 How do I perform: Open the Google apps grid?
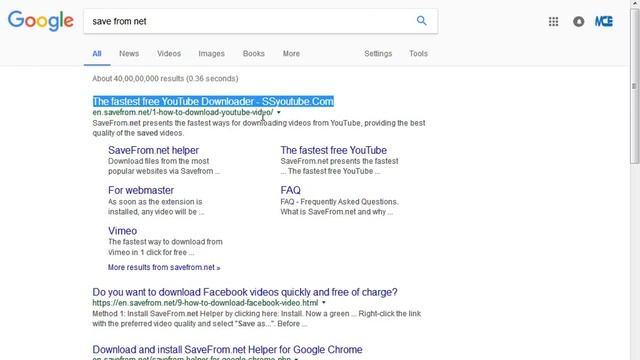pyautogui.click(x=553, y=21)
